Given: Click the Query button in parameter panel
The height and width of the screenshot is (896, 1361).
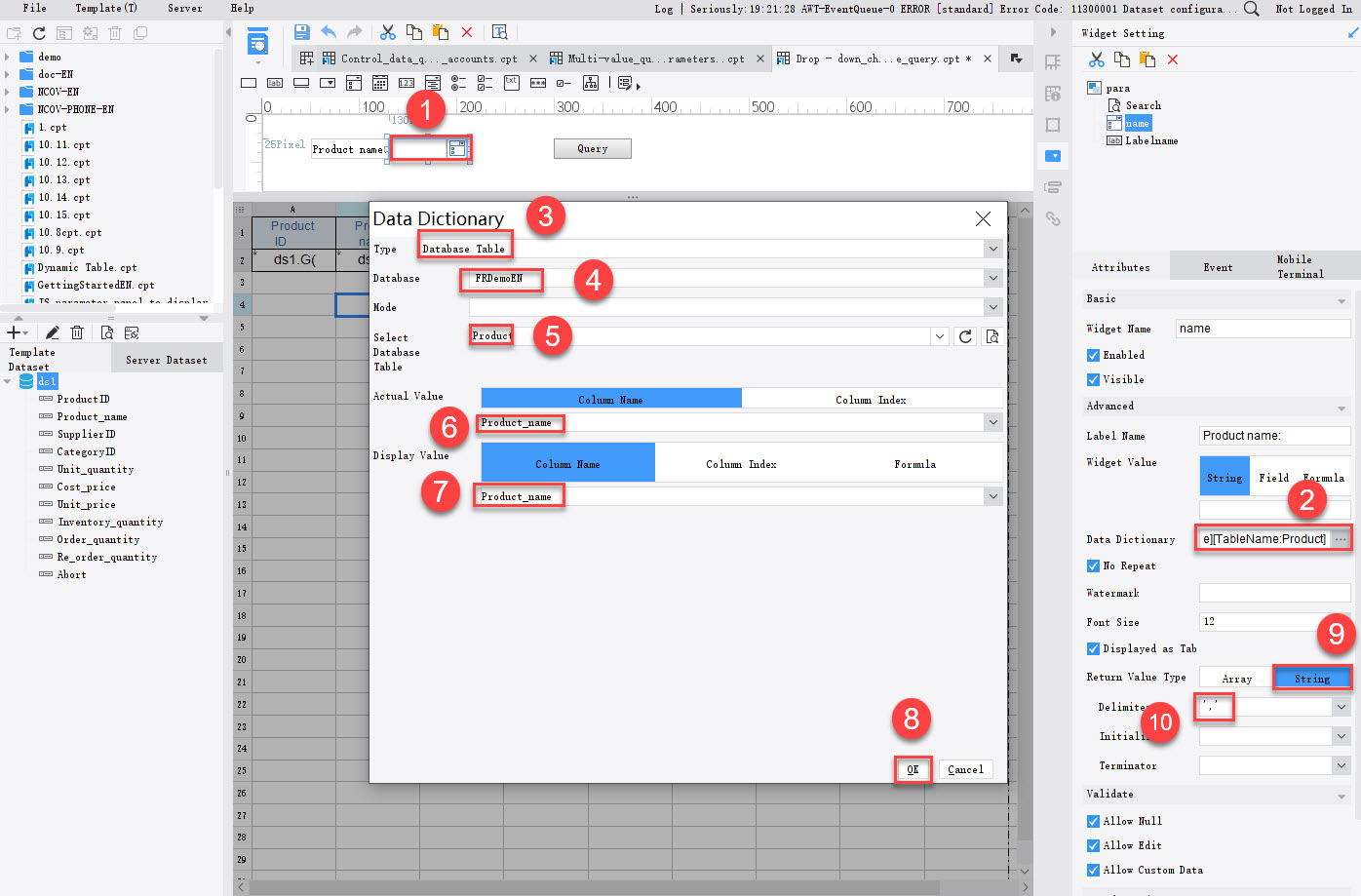Looking at the screenshot, I should coord(592,148).
